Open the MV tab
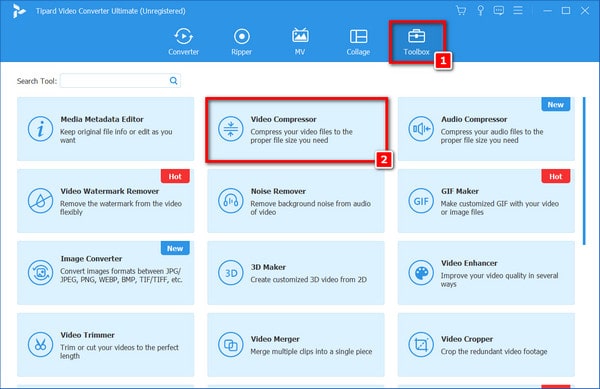 300,42
